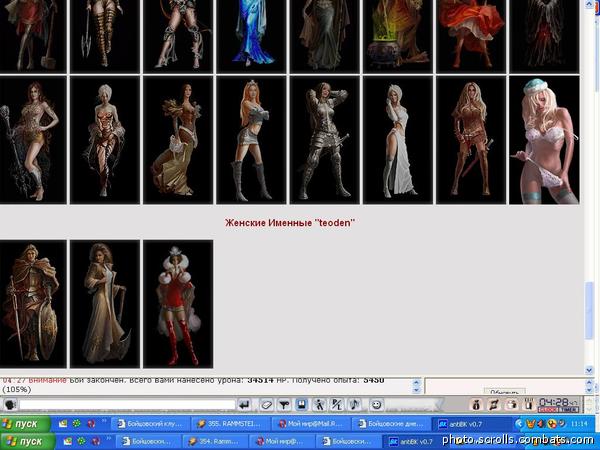Click the hand icon next to the bag
The image size is (600, 450).
point(511,405)
